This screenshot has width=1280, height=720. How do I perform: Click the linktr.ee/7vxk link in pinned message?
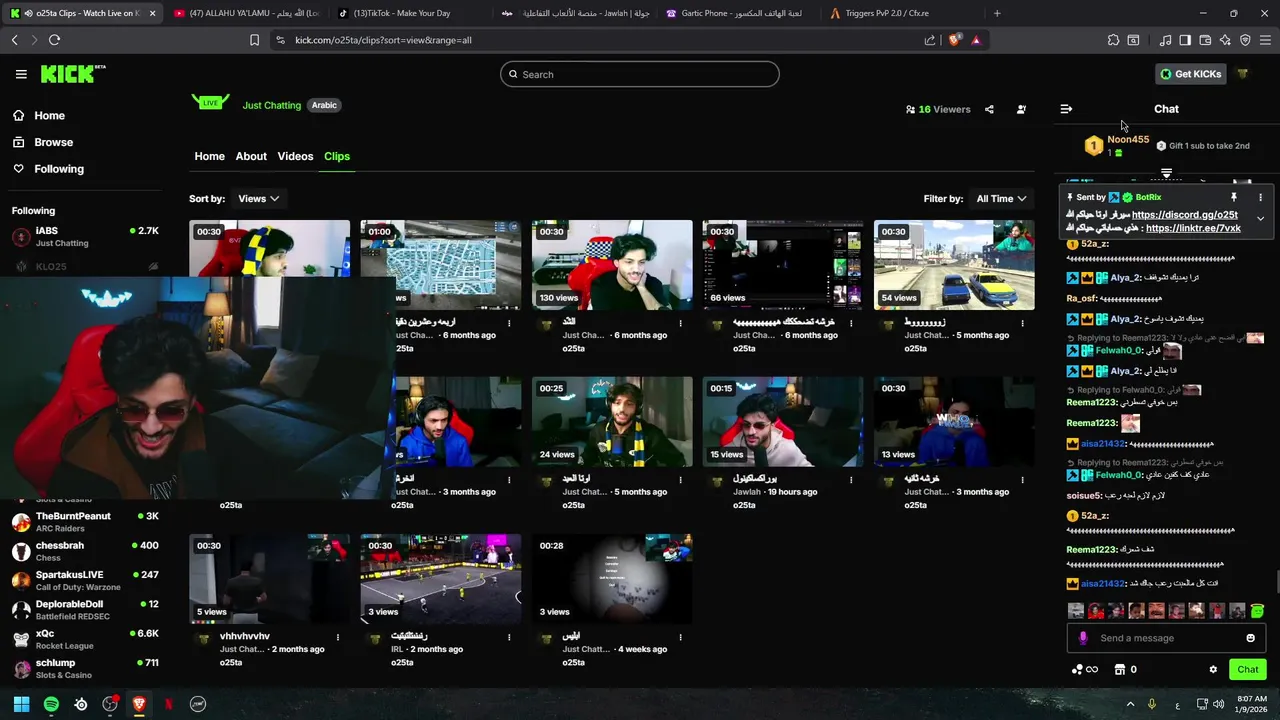point(1193,228)
